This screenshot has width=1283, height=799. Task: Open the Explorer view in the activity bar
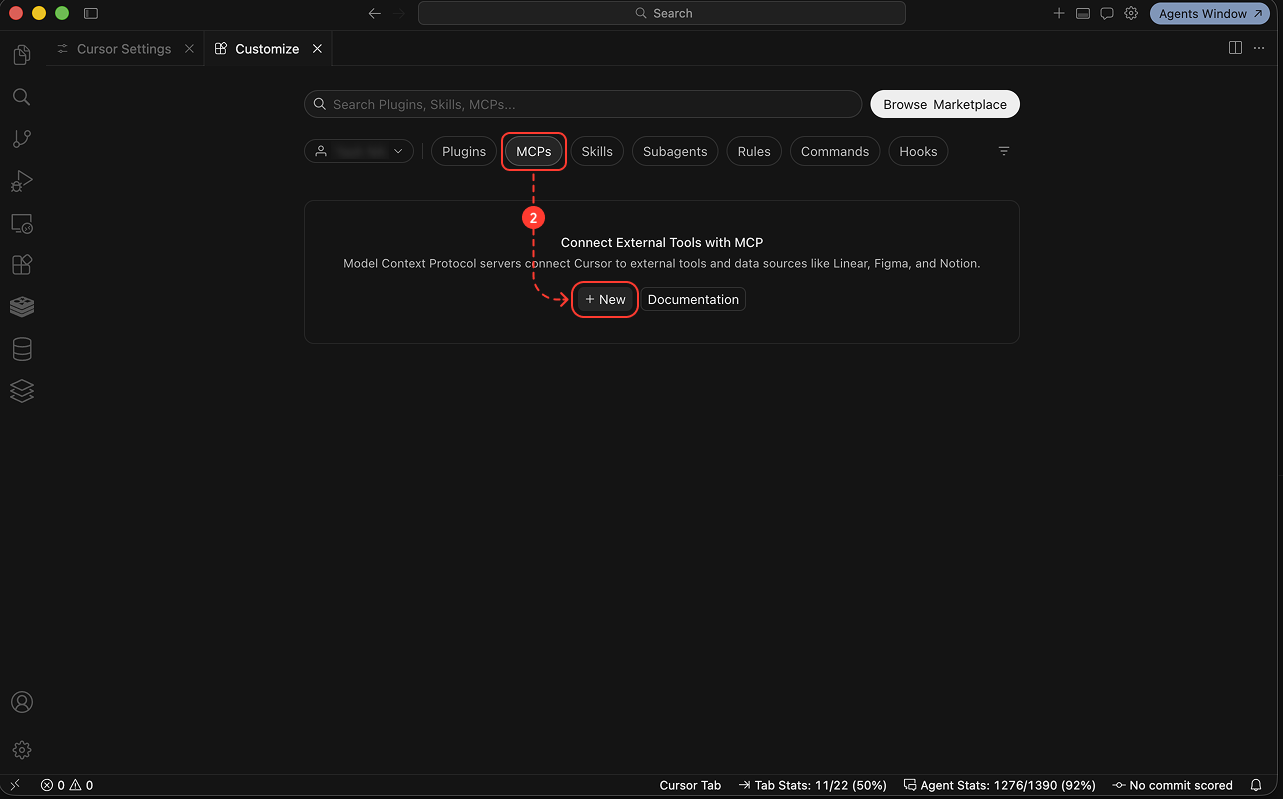point(22,55)
